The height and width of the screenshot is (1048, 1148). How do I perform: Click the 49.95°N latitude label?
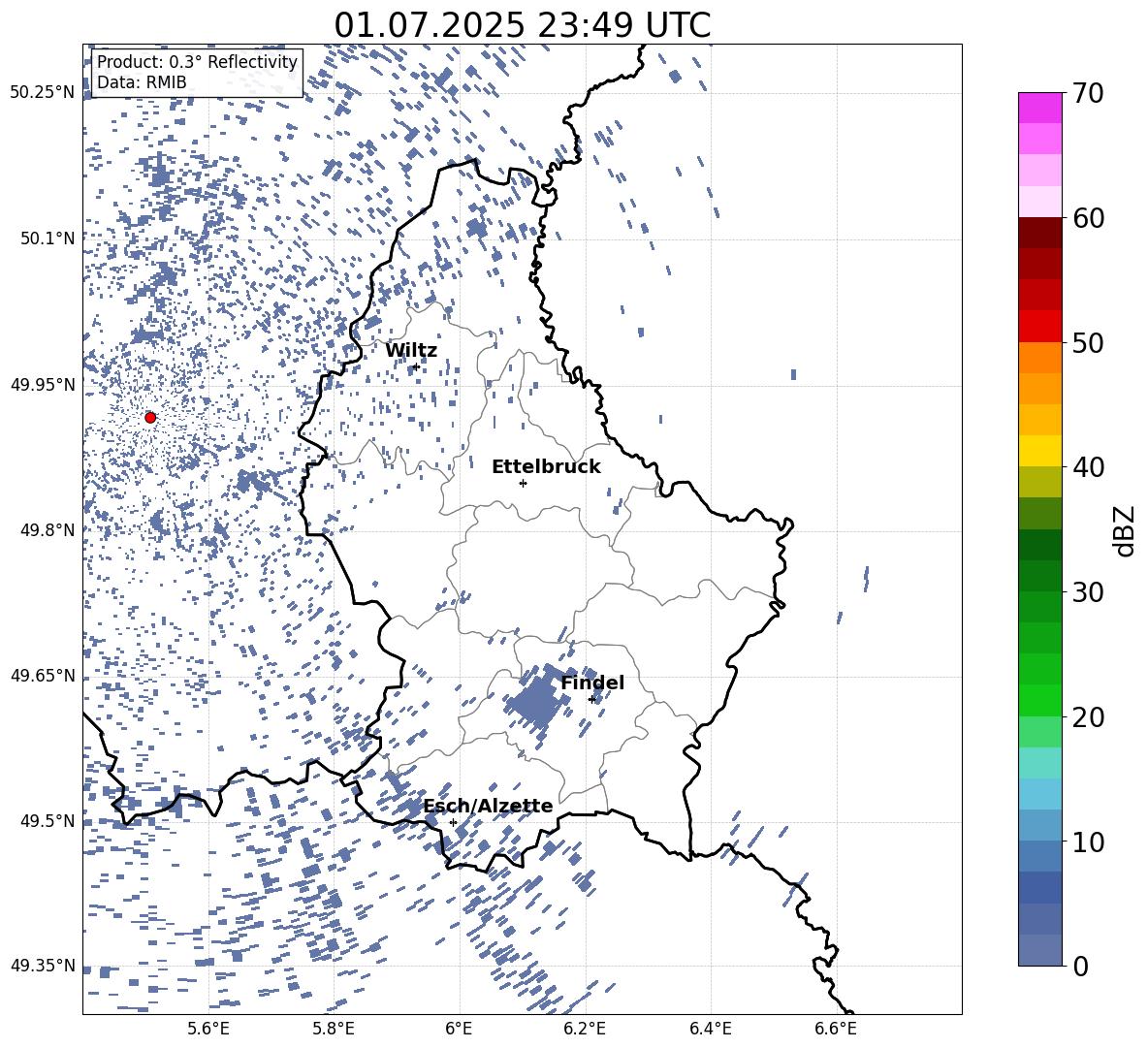pyautogui.click(x=43, y=384)
